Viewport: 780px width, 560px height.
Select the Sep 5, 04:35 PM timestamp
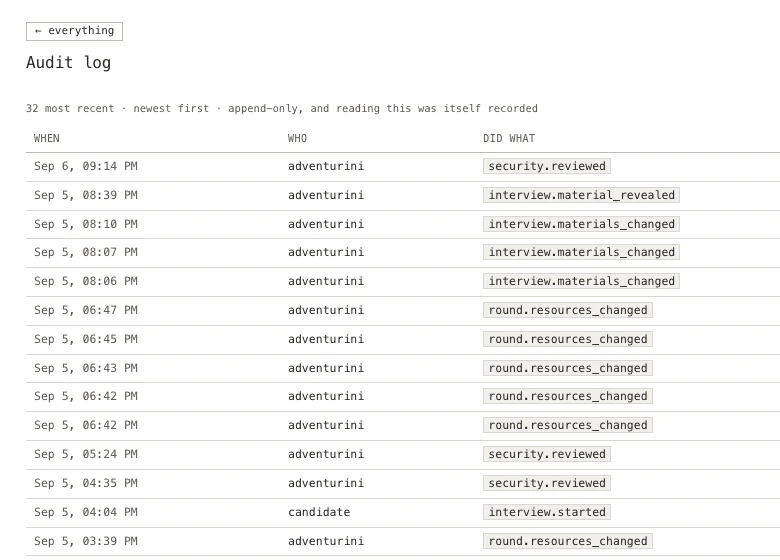[x=86, y=483]
